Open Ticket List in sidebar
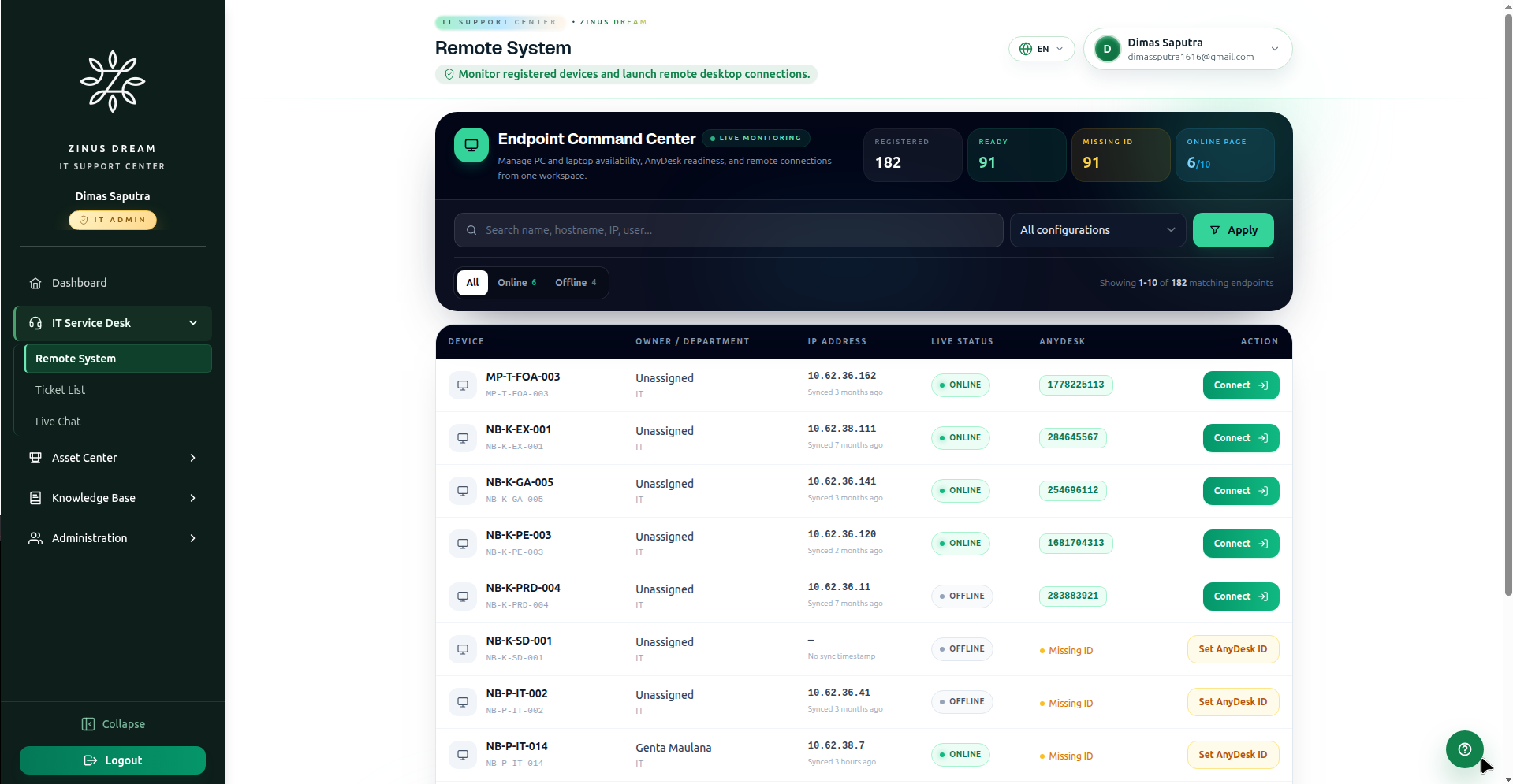The image size is (1513, 784). (61, 390)
